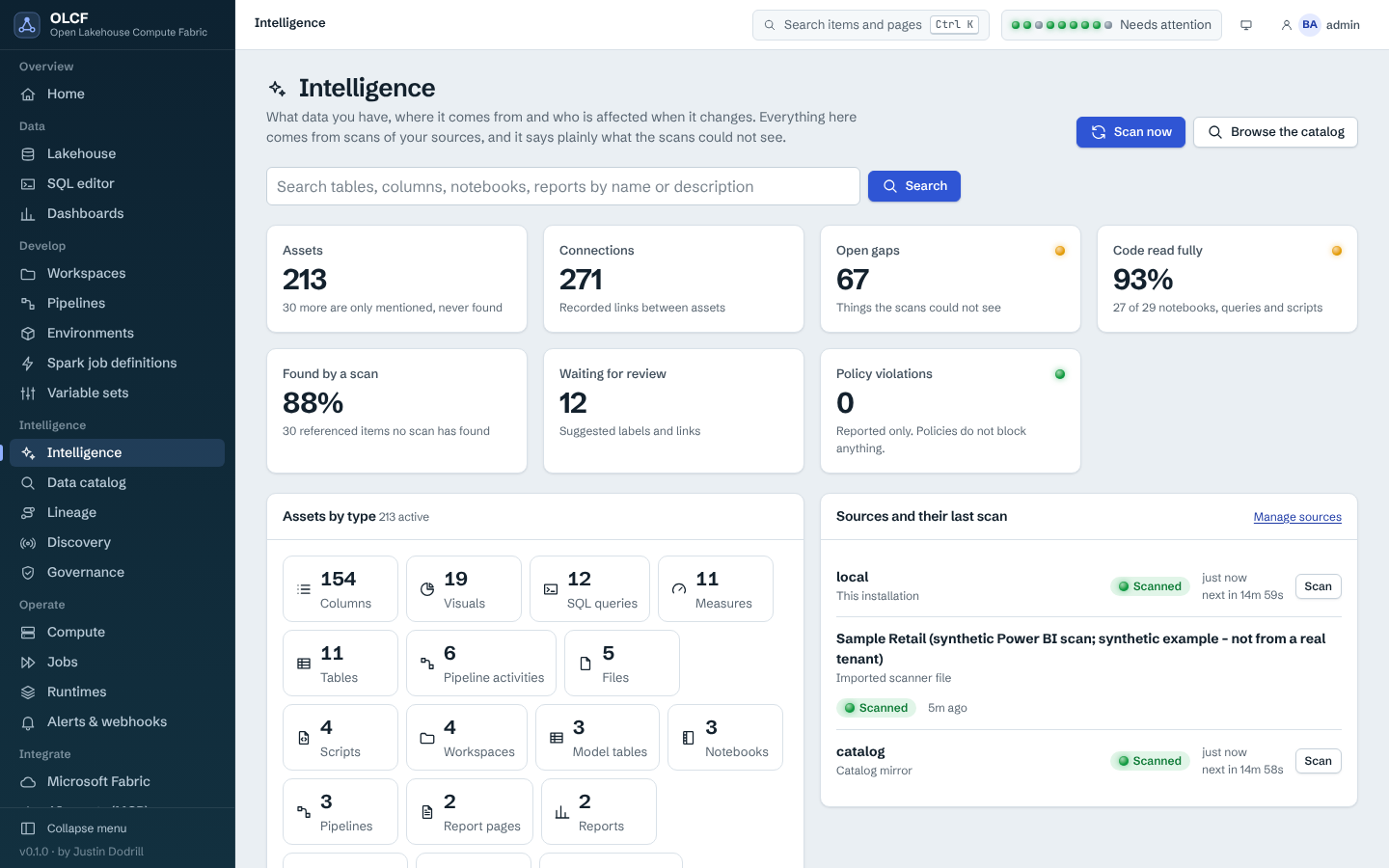Open the Found by a scan 88% card
The height and width of the screenshot is (868, 1389).
point(396,411)
